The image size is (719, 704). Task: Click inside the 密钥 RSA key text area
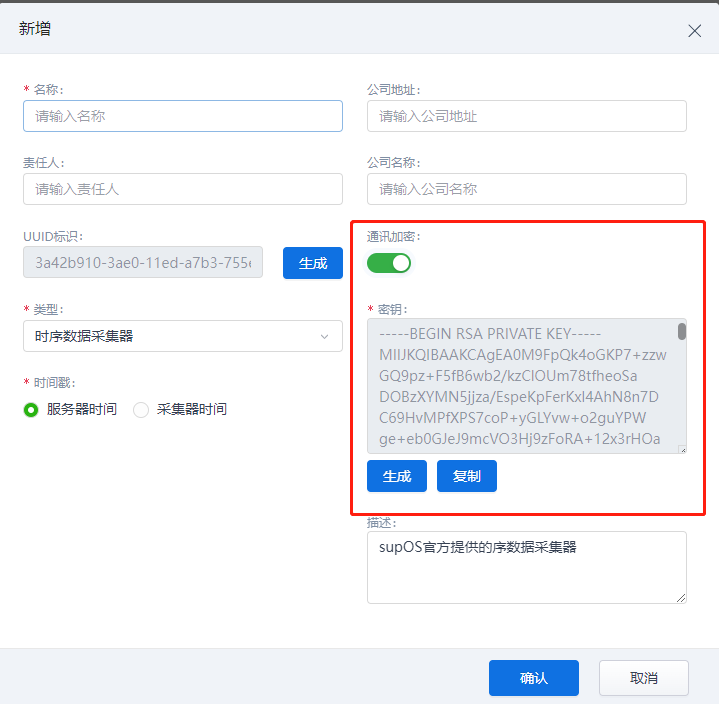point(520,386)
